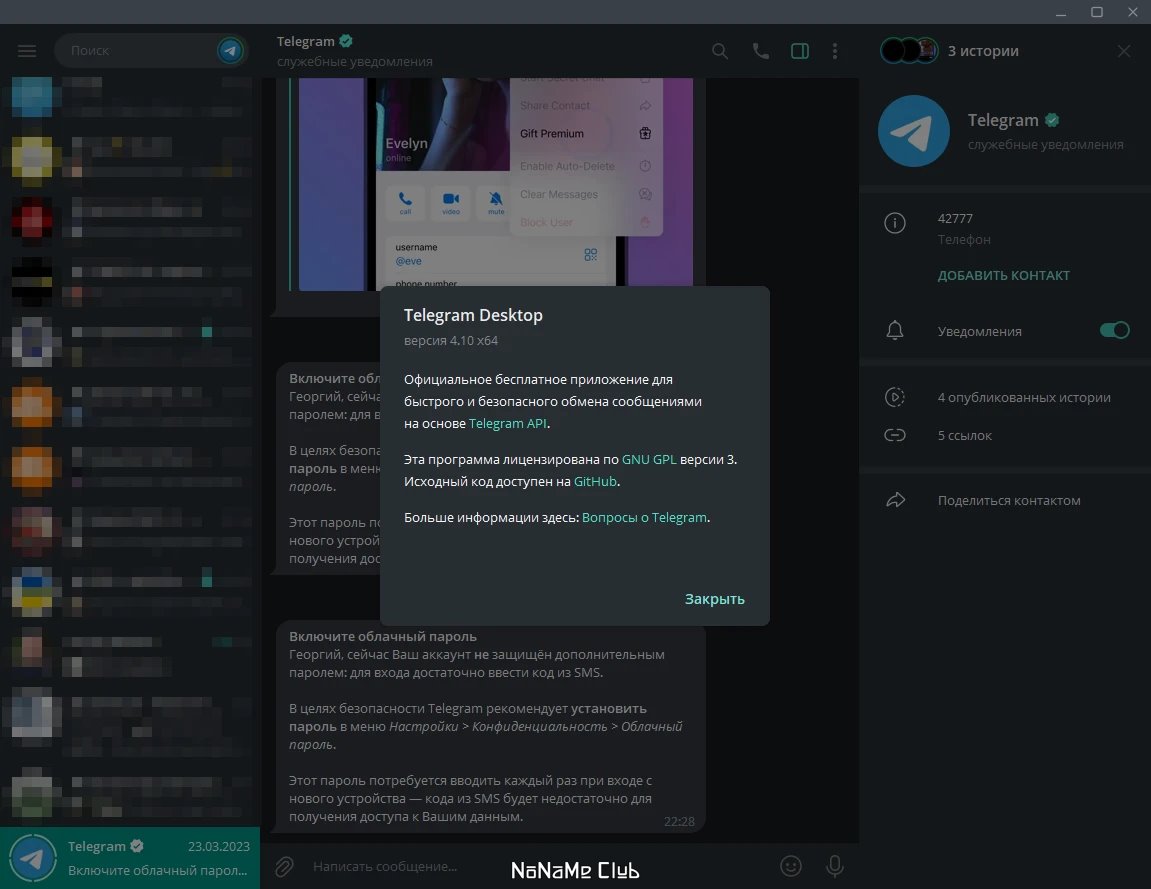Image resolution: width=1151 pixels, height=889 pixels.
Task: Open 4 опубликованных истории
Action: [1024, 397]
